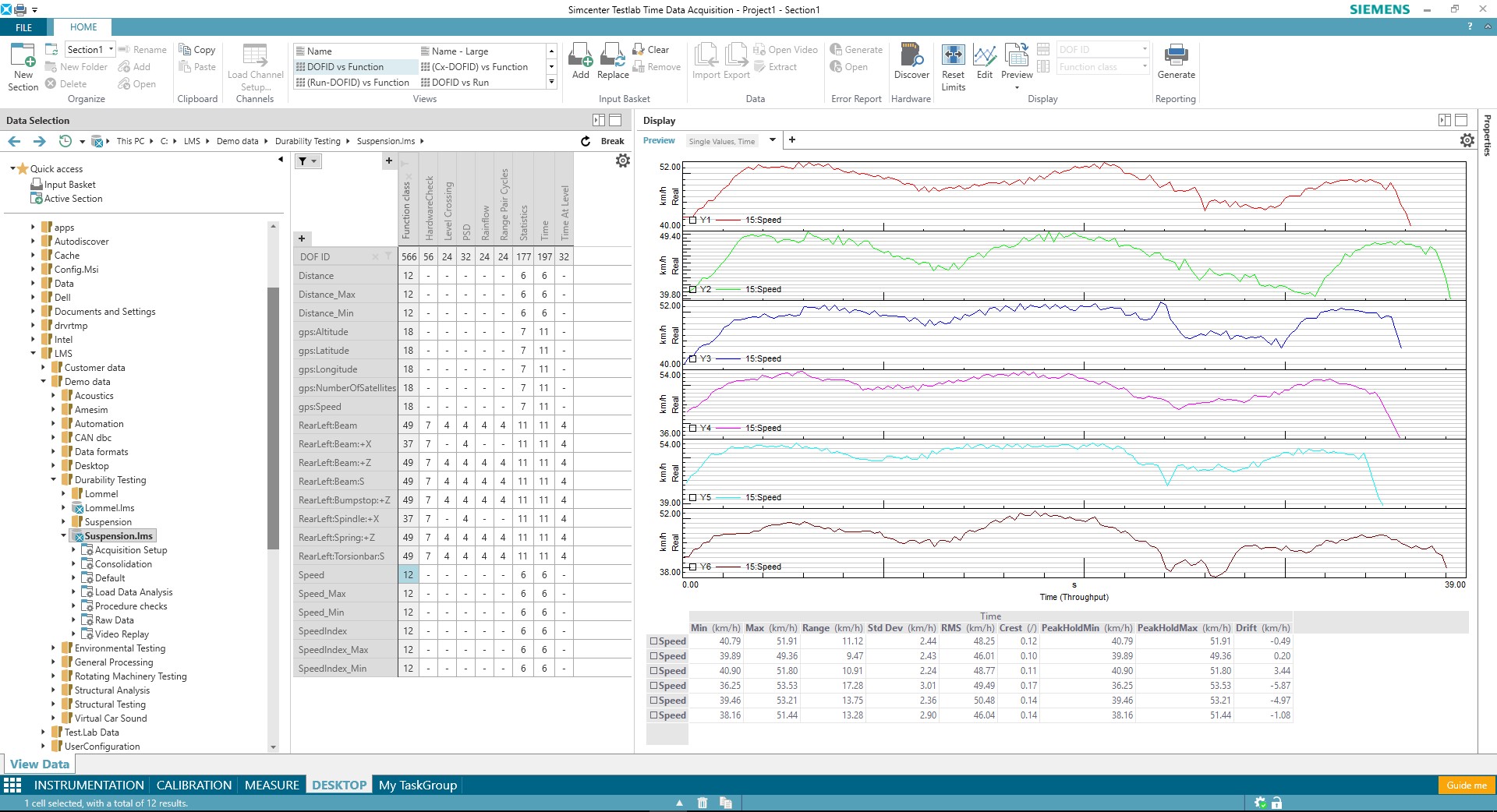The height and width of the screenshot is (812, 1497).
Task: Select the Suspension.lms tree item
Action: click(119, 535)
